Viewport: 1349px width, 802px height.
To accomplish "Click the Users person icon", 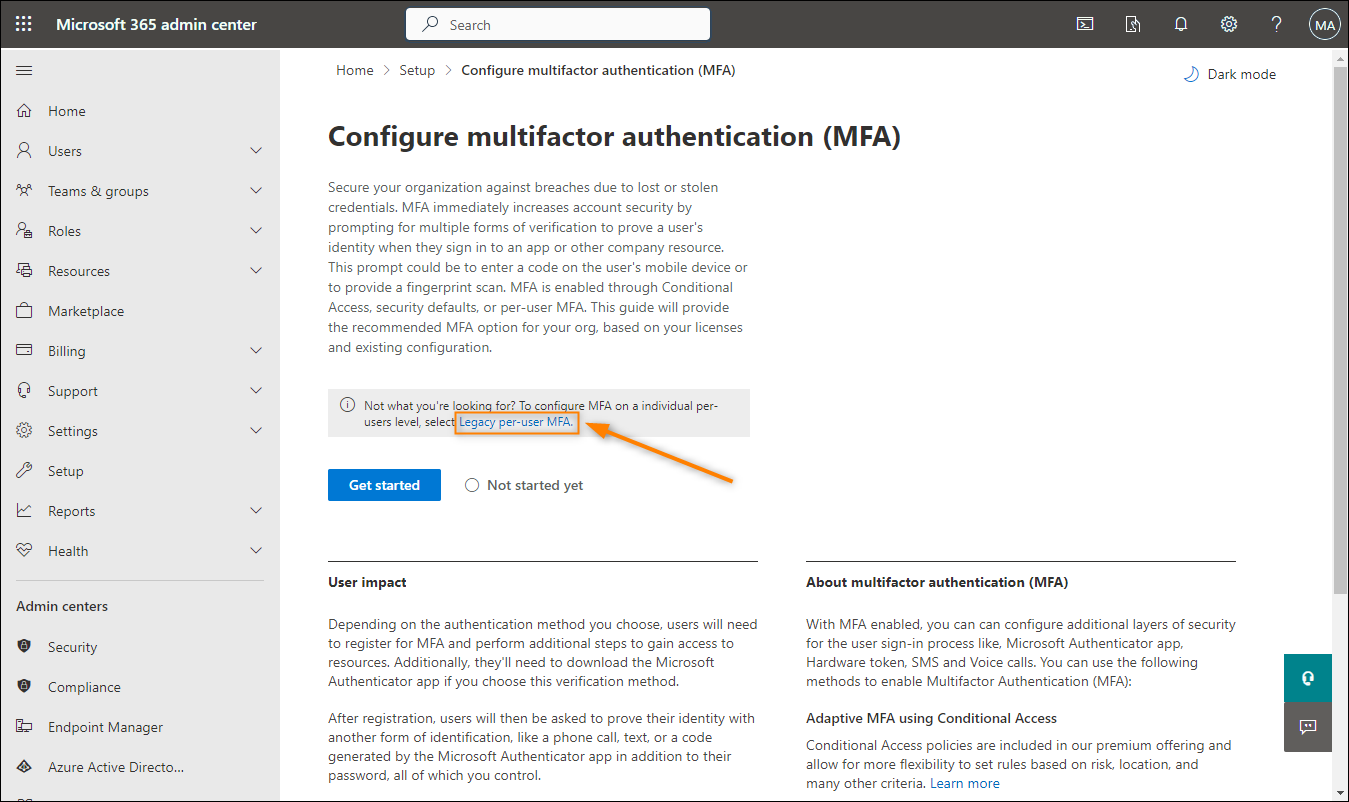I will pyautogui.click(x=25, y=151).
